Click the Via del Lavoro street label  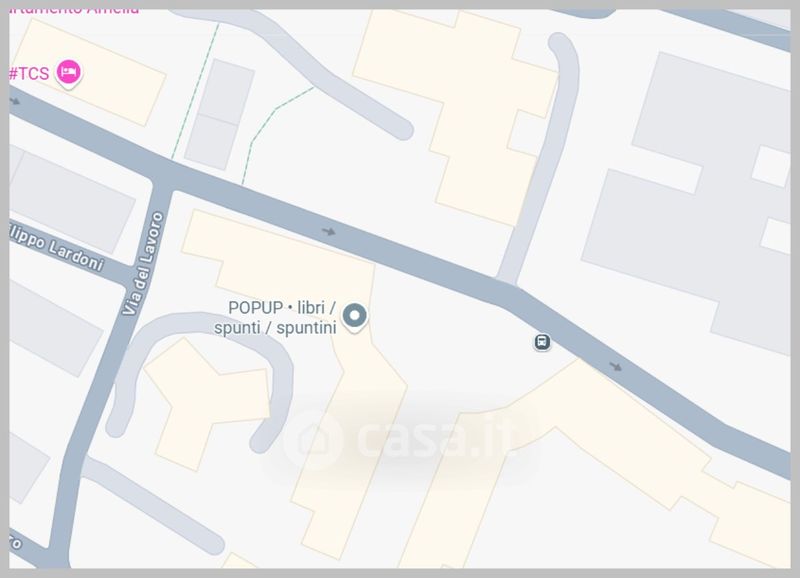coord(143,263)
